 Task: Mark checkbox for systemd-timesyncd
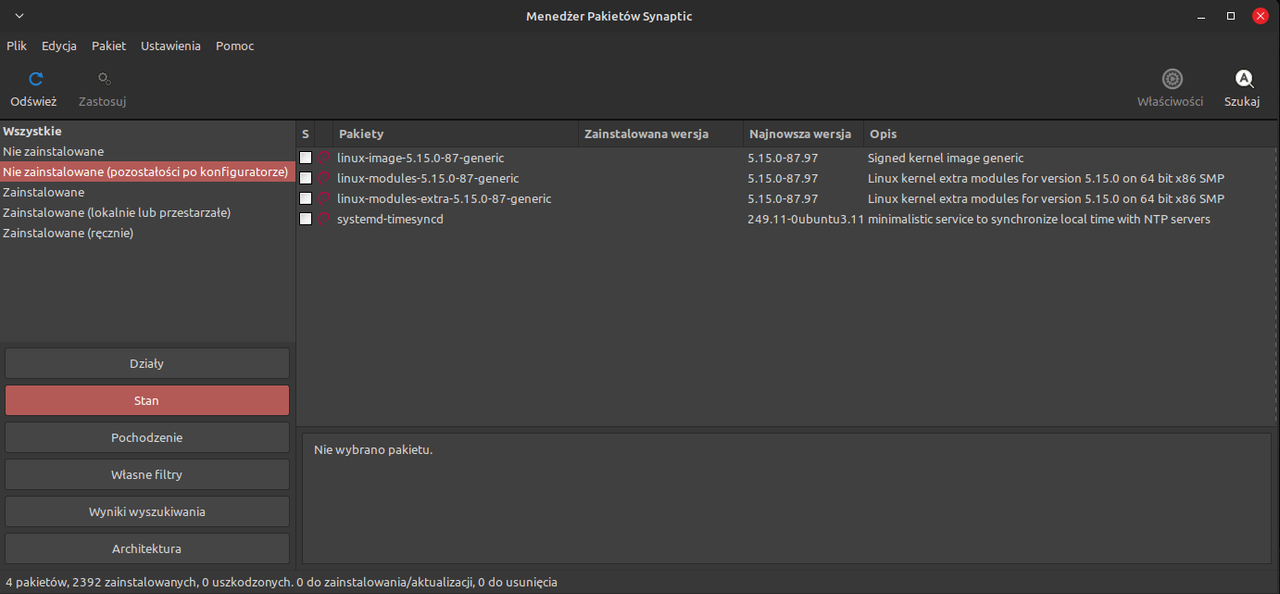pyautogui.click(x=306, y=219)
